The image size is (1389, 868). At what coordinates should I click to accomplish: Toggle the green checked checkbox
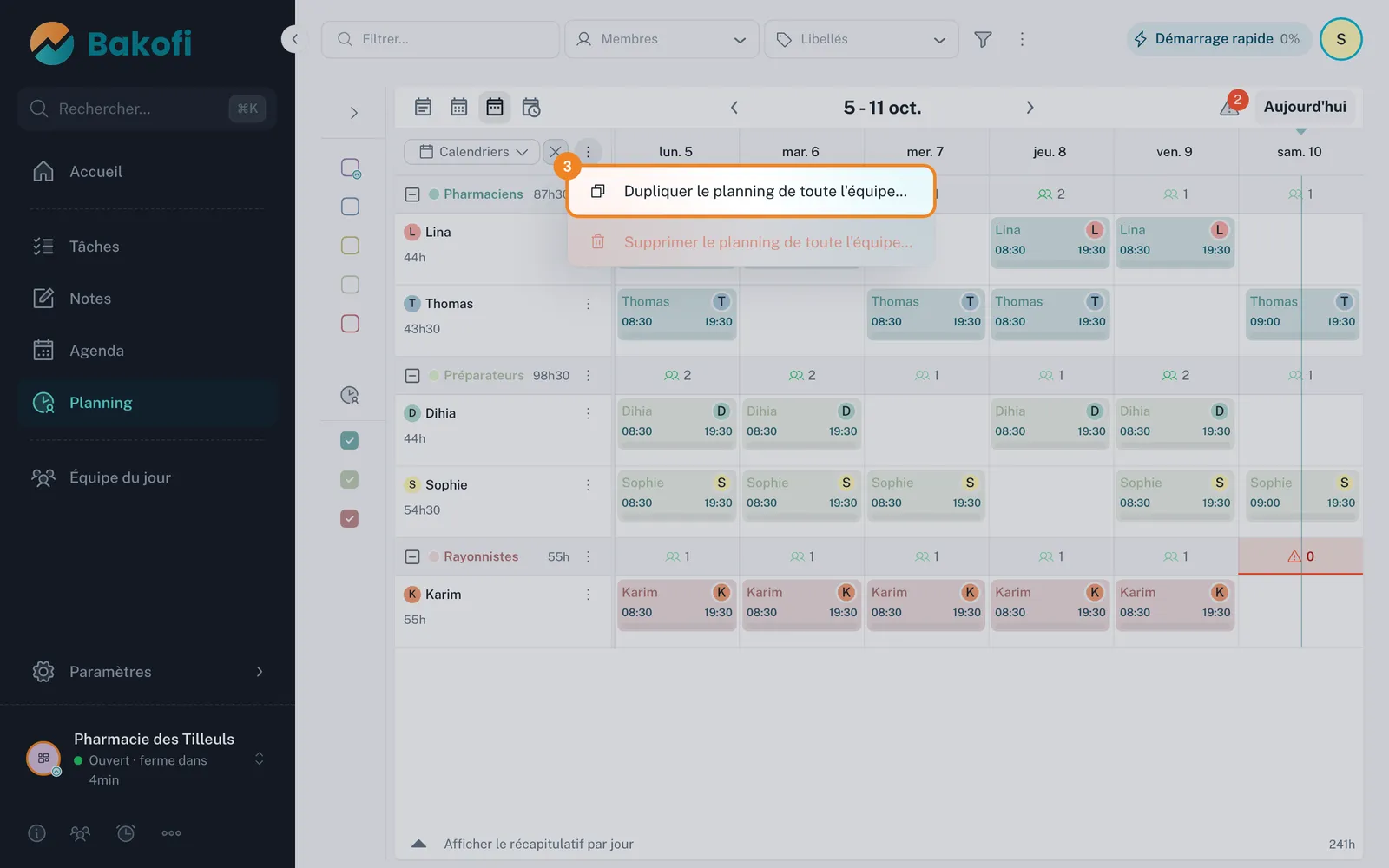point(350,479)
